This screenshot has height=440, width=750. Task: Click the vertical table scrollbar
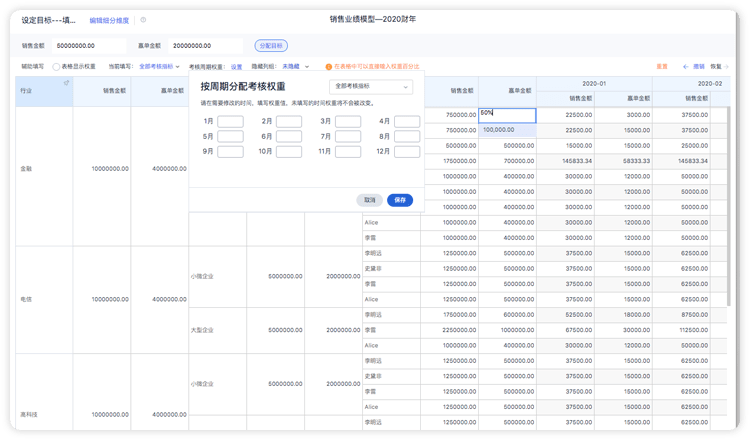pos(728,206)
